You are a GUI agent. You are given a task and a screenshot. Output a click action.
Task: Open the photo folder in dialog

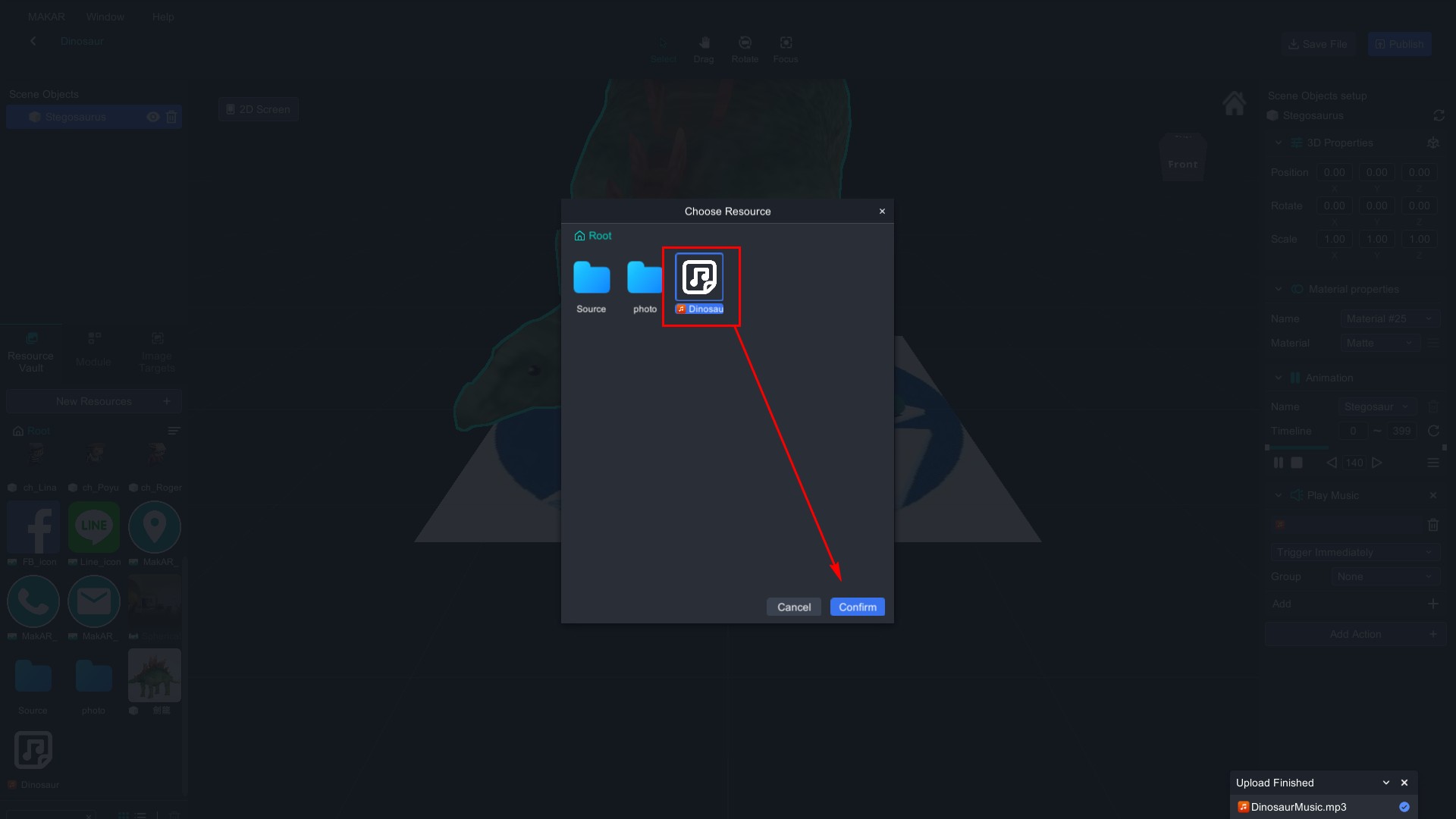pos(645,278)
